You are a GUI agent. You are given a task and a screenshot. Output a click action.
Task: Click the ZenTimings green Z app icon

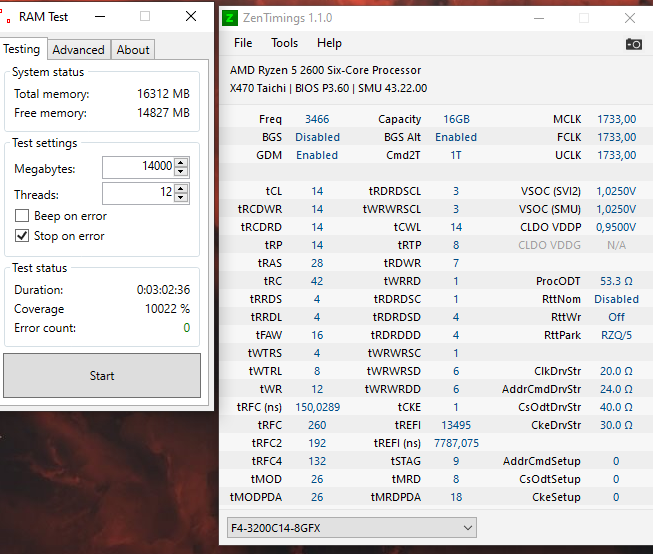coord(229,18)
